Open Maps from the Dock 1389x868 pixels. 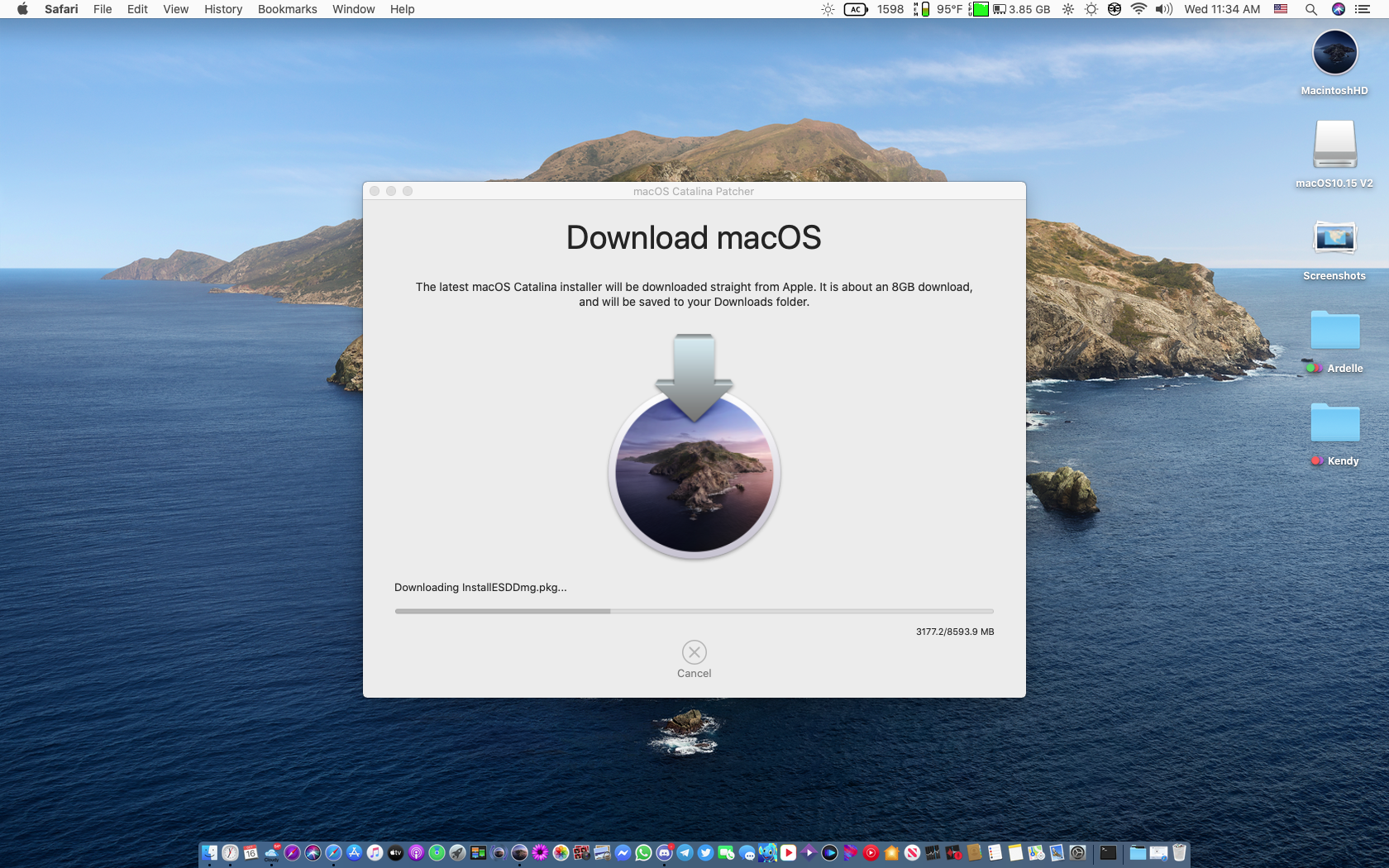pos(1036,853)
